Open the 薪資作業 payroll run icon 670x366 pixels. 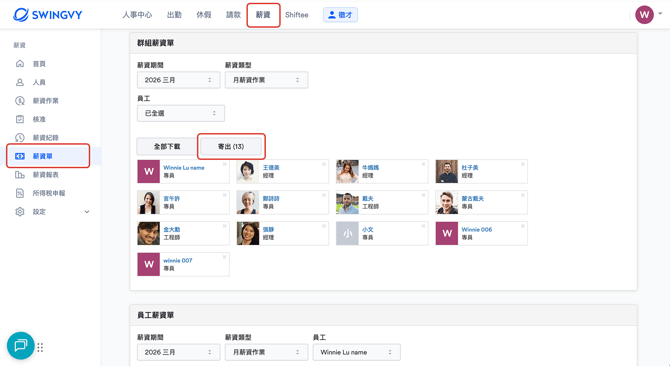20,101
